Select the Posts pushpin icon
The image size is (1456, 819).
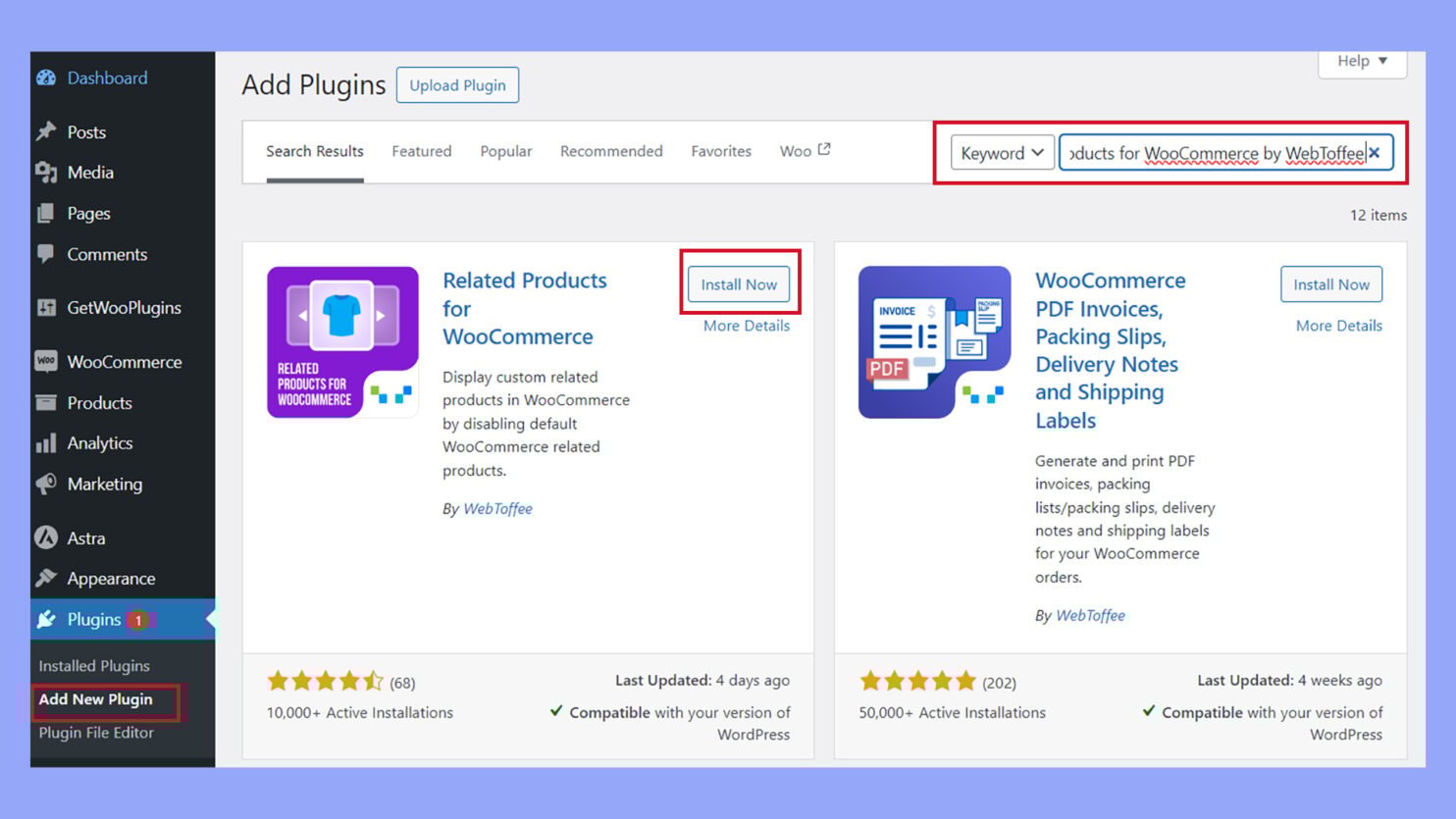click(x=45, y=131)
